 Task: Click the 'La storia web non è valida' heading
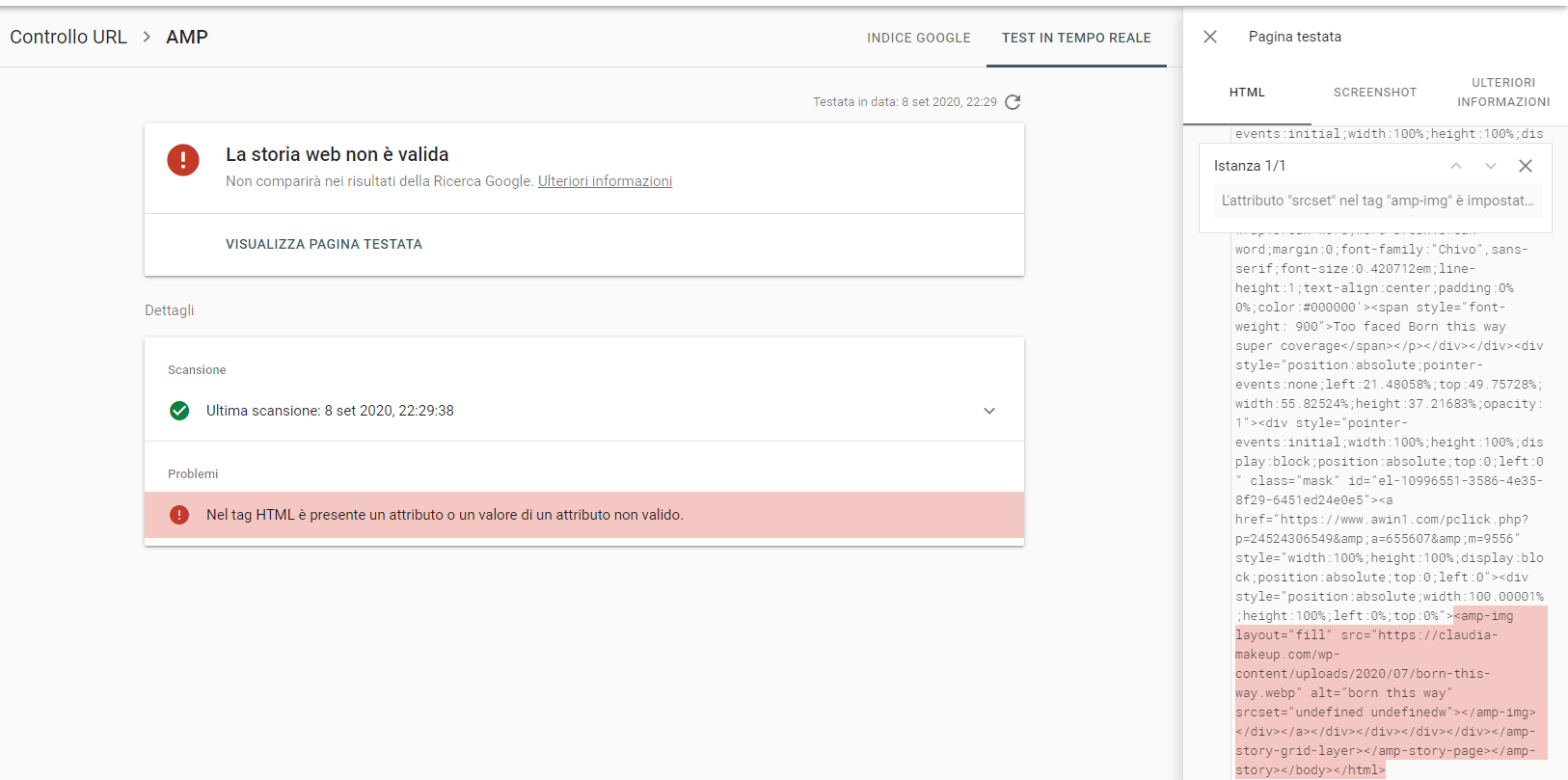(x=338, y=154)
